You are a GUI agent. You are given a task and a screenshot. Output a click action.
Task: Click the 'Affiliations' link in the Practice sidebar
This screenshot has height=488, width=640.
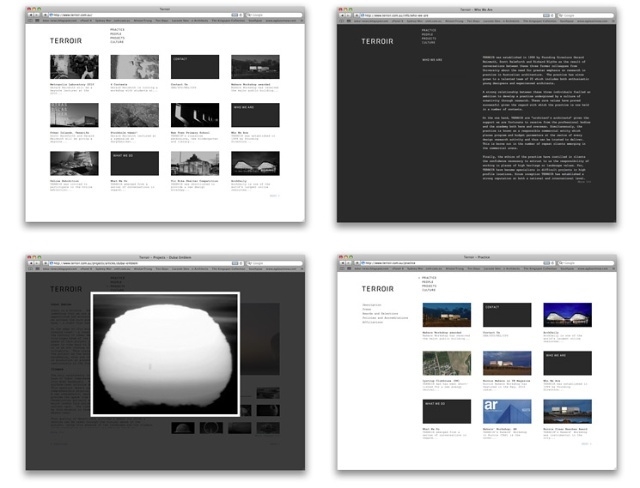pos(373,323)
